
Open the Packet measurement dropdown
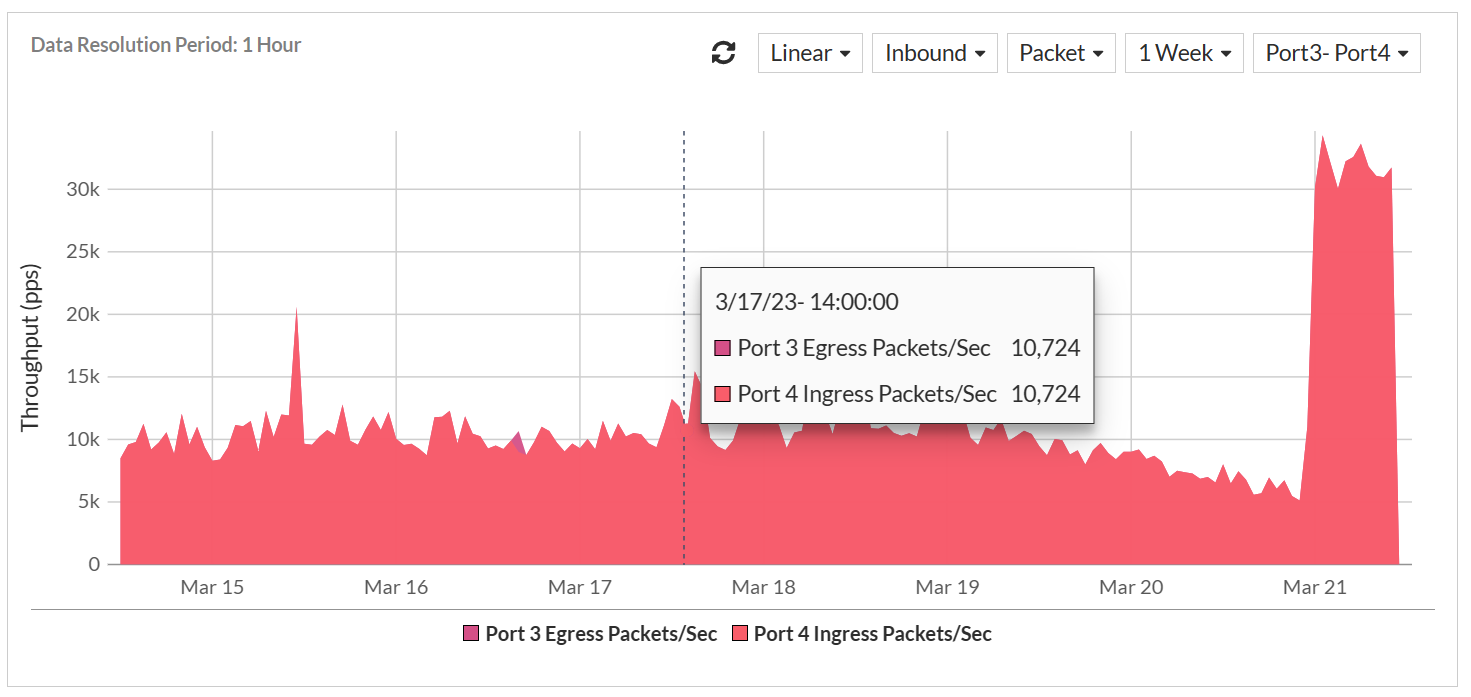(x=1061, y=52)
